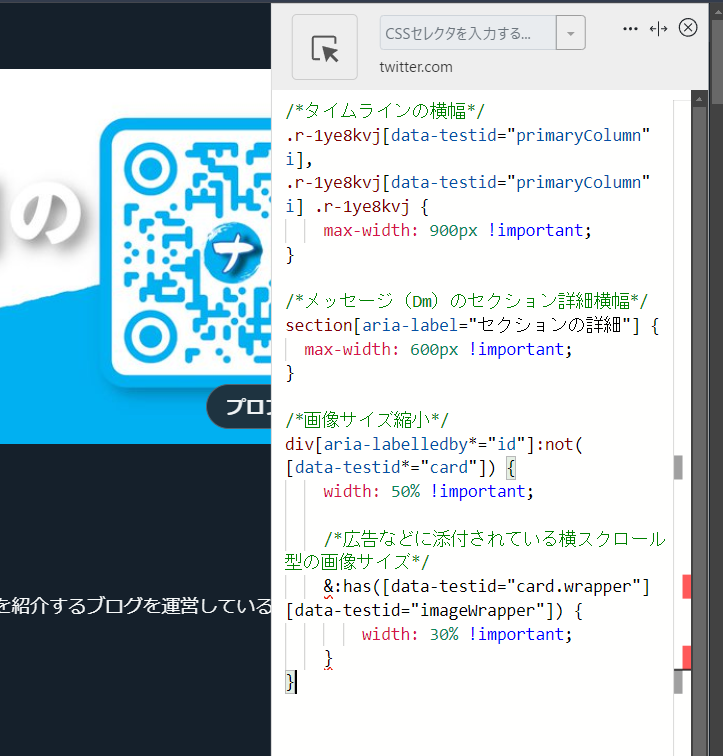Click the panel dock position arrows icon
Image resolution: width=723 pixels, height=756 pixels.
658,29
